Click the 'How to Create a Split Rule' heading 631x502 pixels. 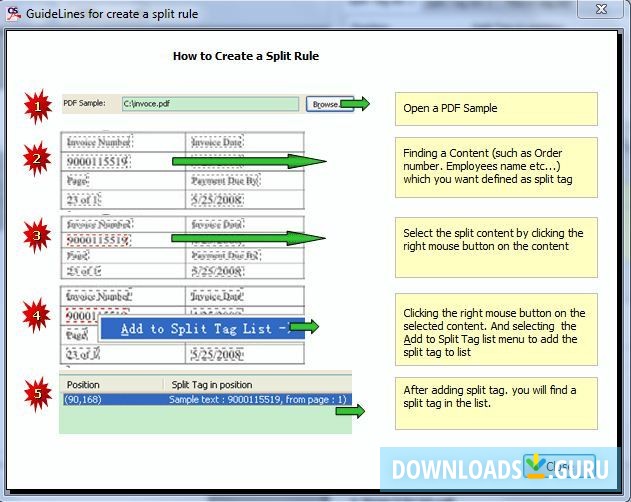245,56
